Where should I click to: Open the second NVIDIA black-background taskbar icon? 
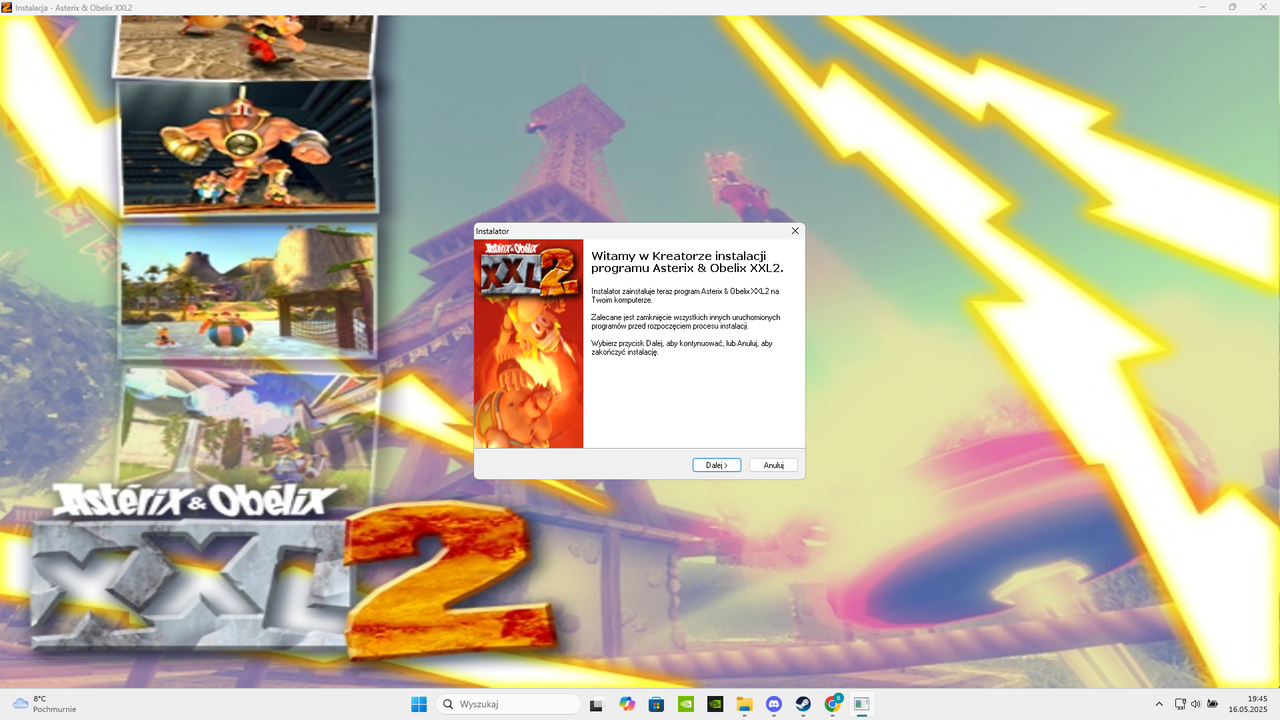[715, 704]
